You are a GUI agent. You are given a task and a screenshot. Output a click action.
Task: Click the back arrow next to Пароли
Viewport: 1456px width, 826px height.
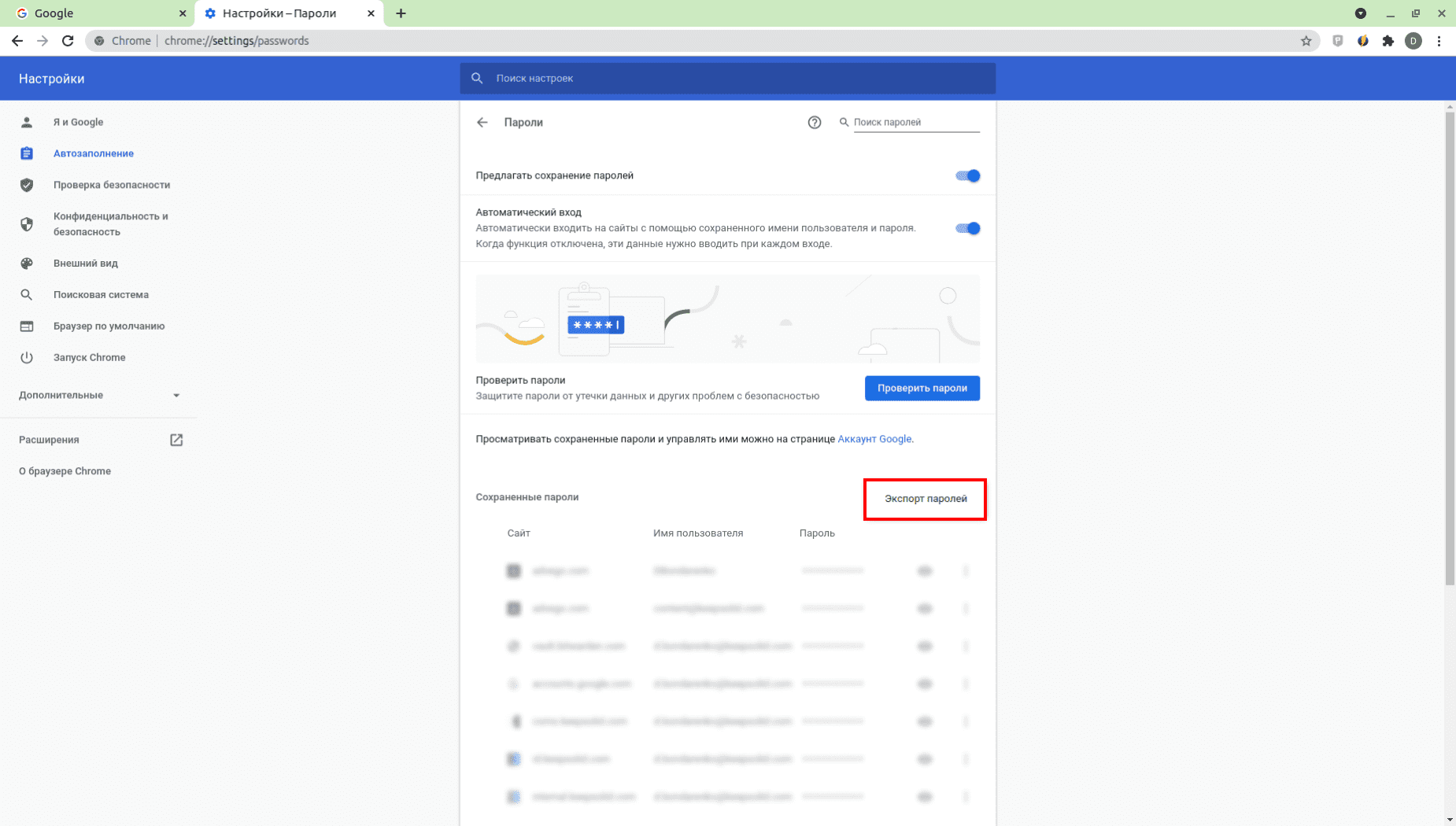tap(482, 123)
